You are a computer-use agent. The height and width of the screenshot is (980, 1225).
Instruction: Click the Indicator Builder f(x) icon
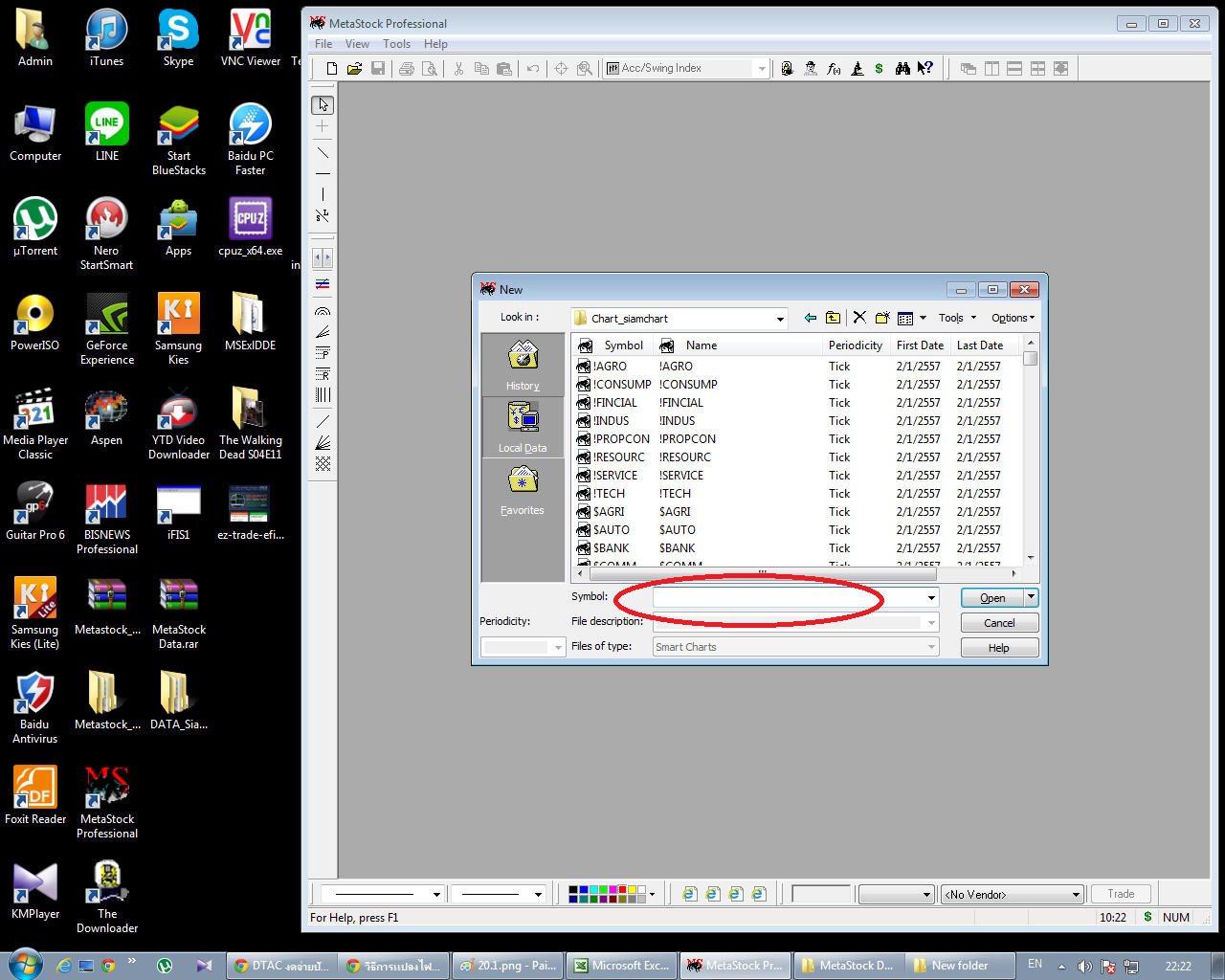pyautogui.click(x=834, y=69)
